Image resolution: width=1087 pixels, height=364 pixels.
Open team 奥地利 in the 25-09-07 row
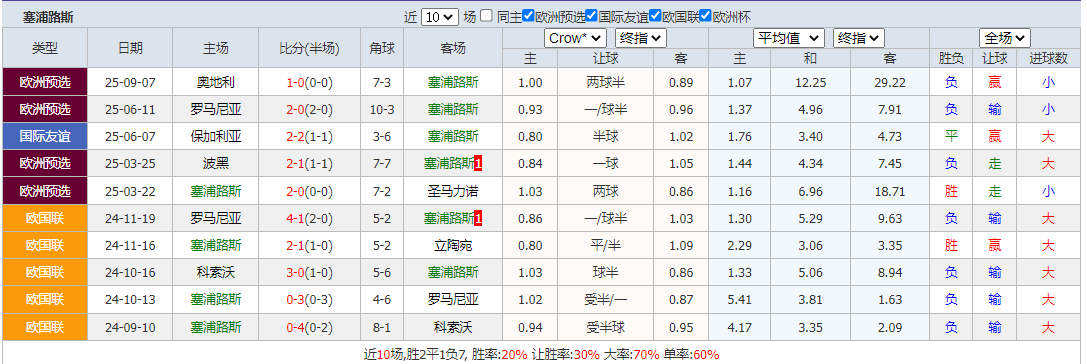(216, 83)
